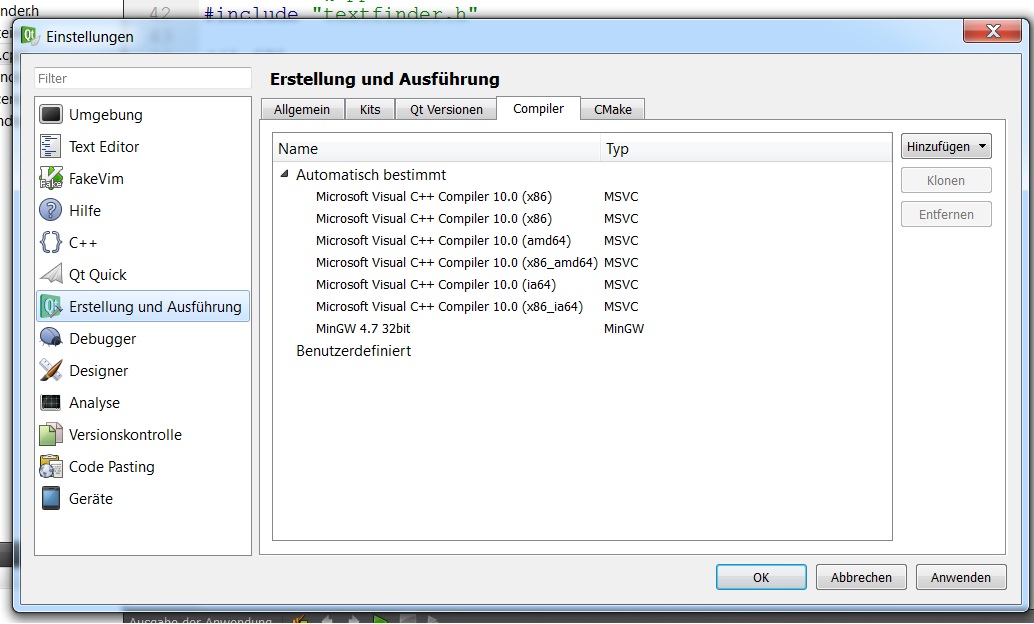Open Versionskontrolle category label
The height and width of the screenshot is (624, 1034).
(x=125, y=435)
